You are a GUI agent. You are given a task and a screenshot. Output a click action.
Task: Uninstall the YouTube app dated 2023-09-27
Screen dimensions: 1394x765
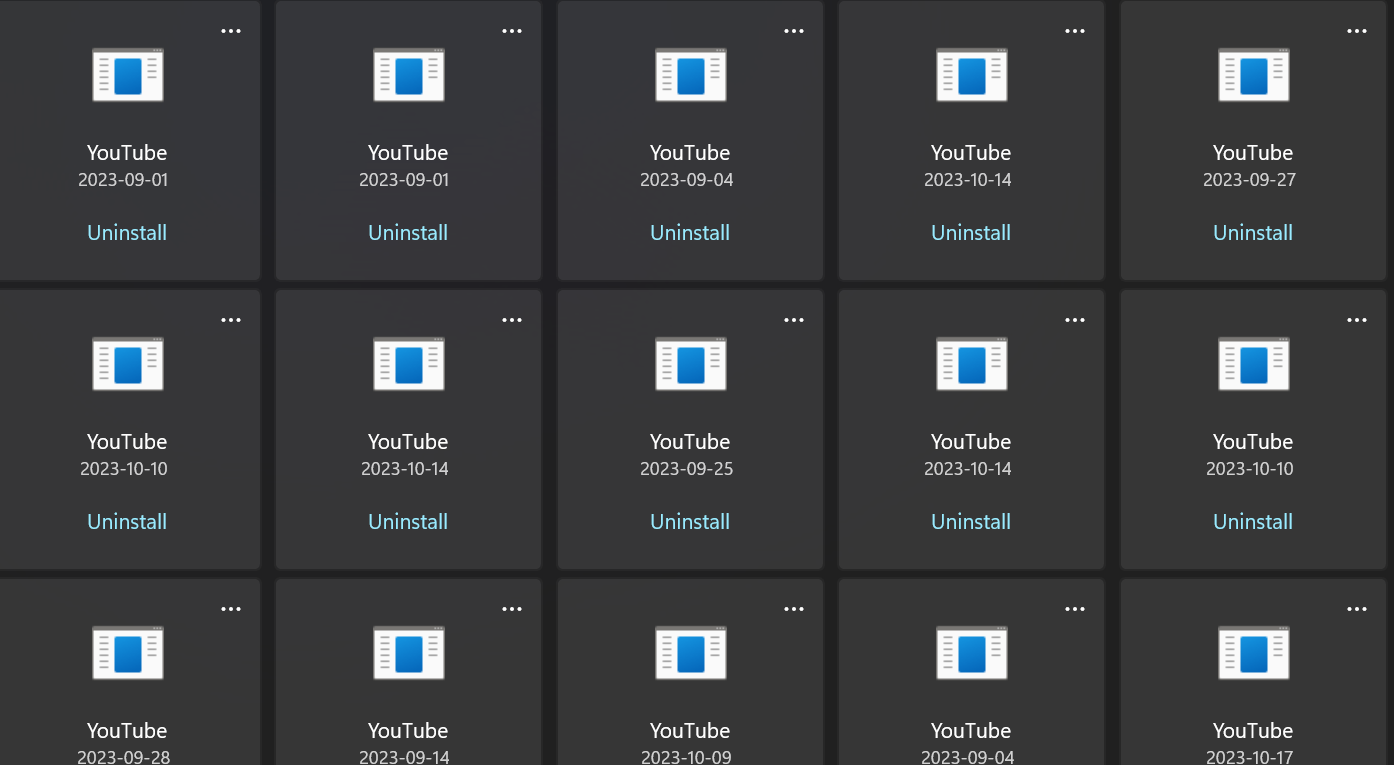coord(1253,232)
